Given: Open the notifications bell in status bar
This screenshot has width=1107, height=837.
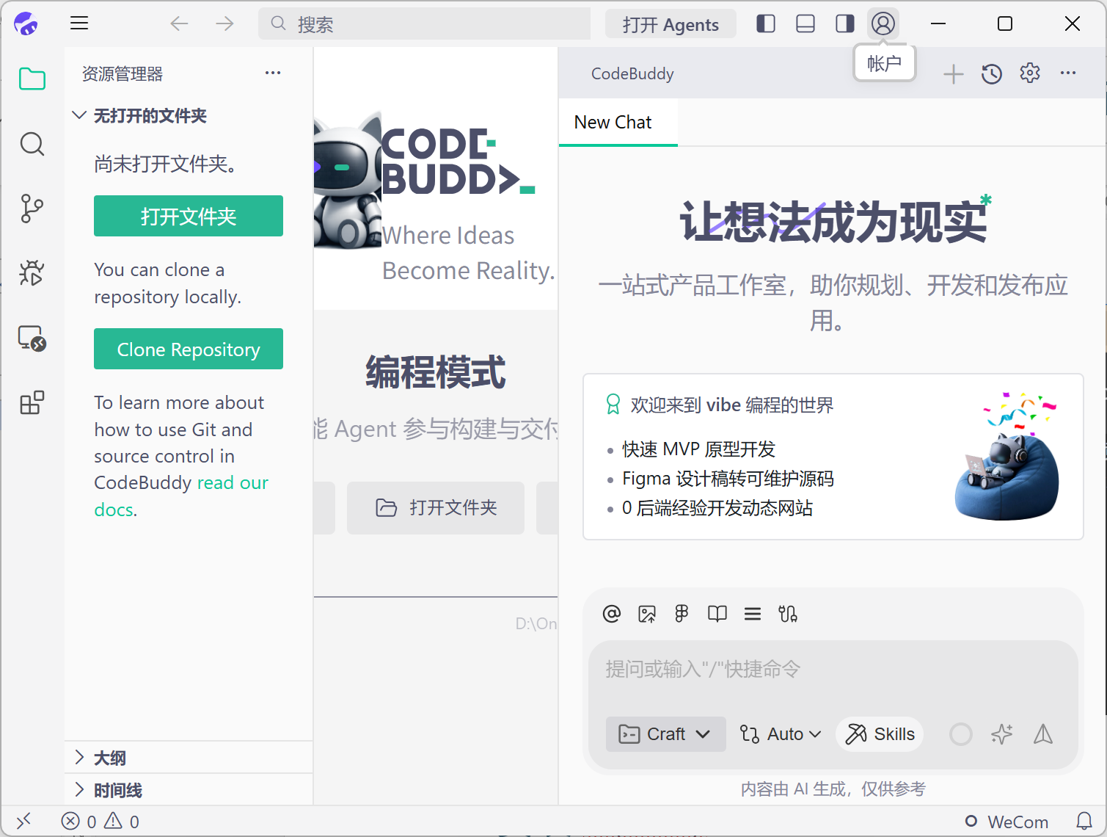Looking at the screenshot, I should [1084, 821].
